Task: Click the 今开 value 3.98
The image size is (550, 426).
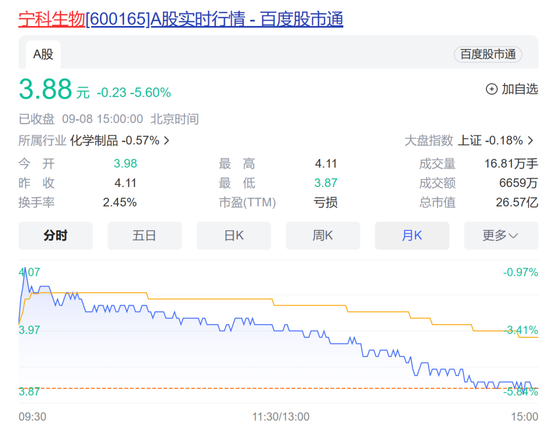Action: (x=125, y=164)
